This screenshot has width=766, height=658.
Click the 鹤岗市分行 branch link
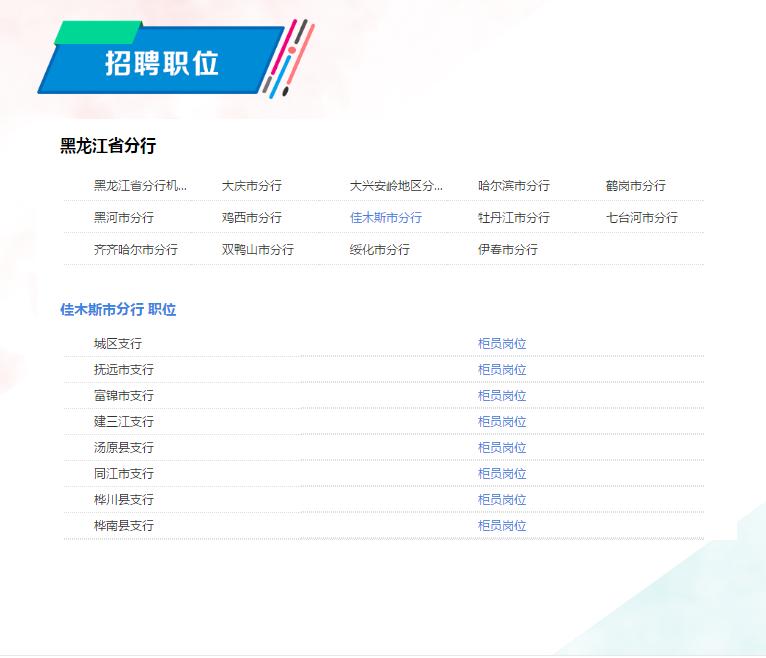(635, 186)
